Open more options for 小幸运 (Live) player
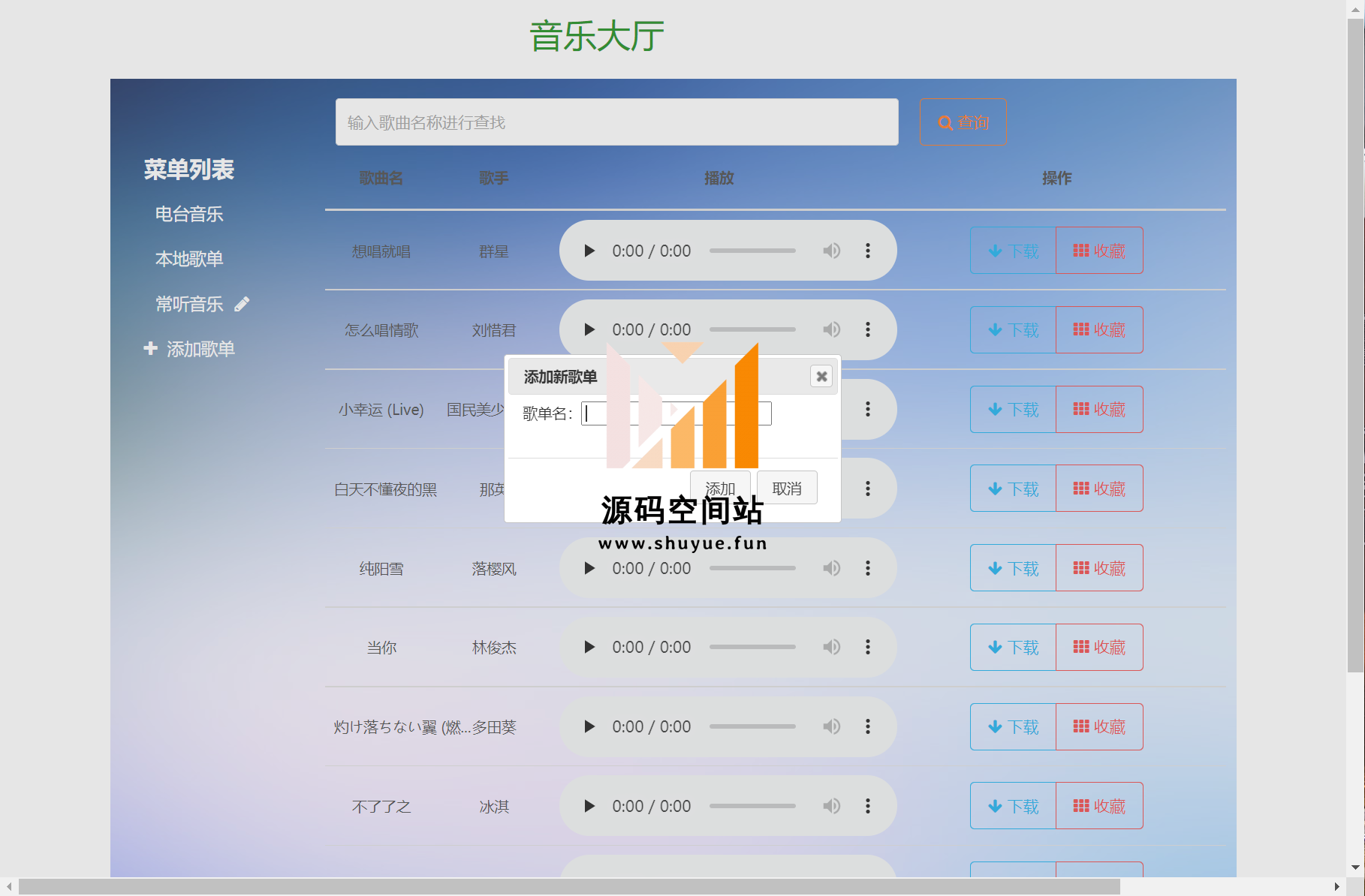1365x896 pixels. (x=868, y=409)
